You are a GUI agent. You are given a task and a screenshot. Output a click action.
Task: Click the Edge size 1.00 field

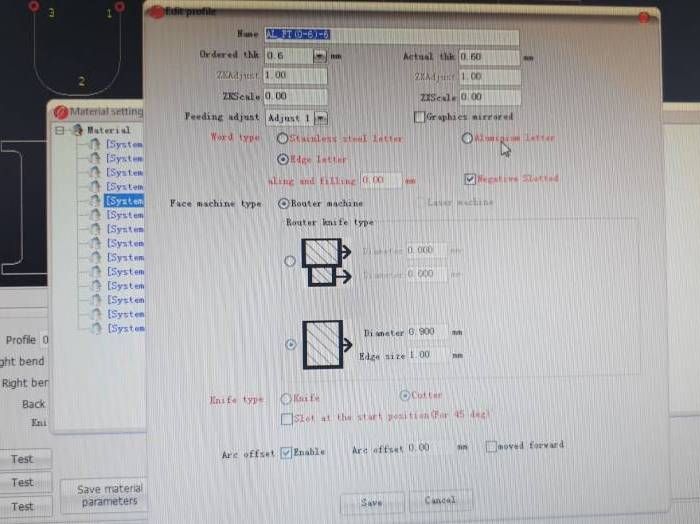coord(426,355)
